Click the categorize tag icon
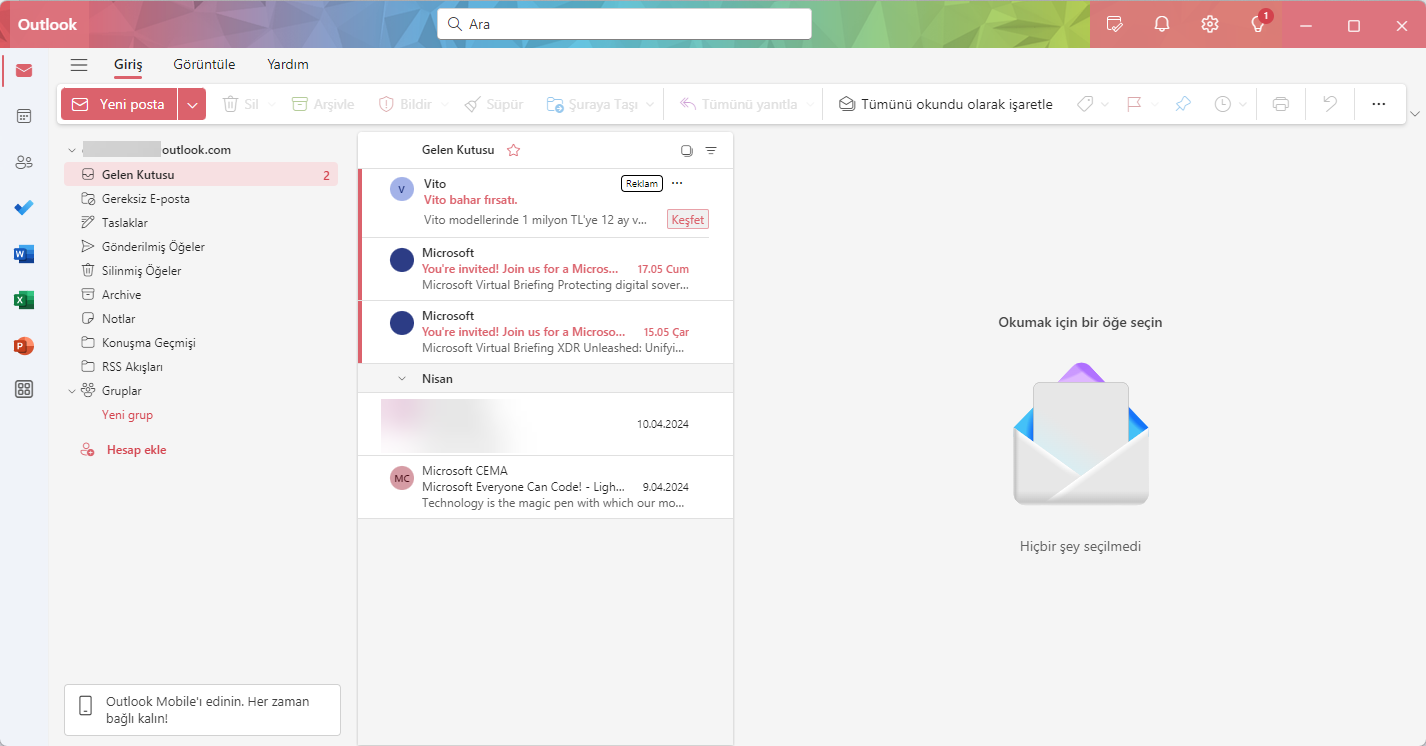Image resolution: width=1426 pixels, height=746 pixels. [x=1085, y=104]
